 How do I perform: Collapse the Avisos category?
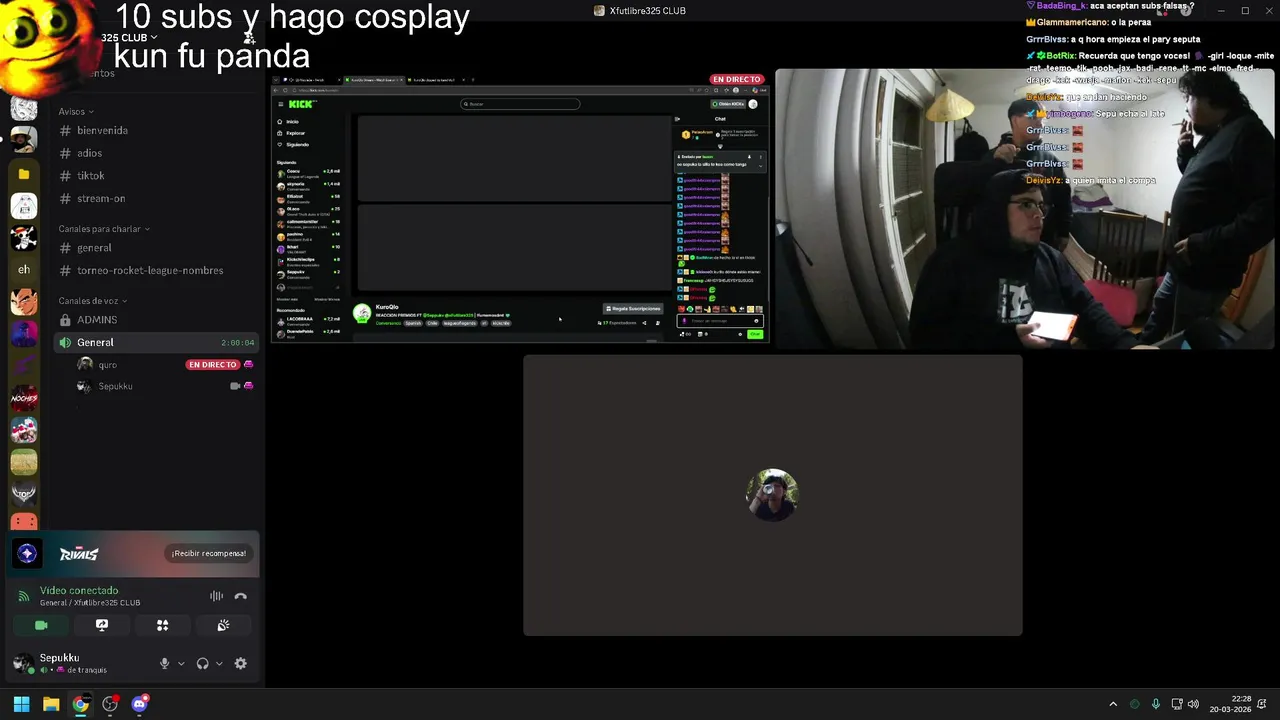76,112
